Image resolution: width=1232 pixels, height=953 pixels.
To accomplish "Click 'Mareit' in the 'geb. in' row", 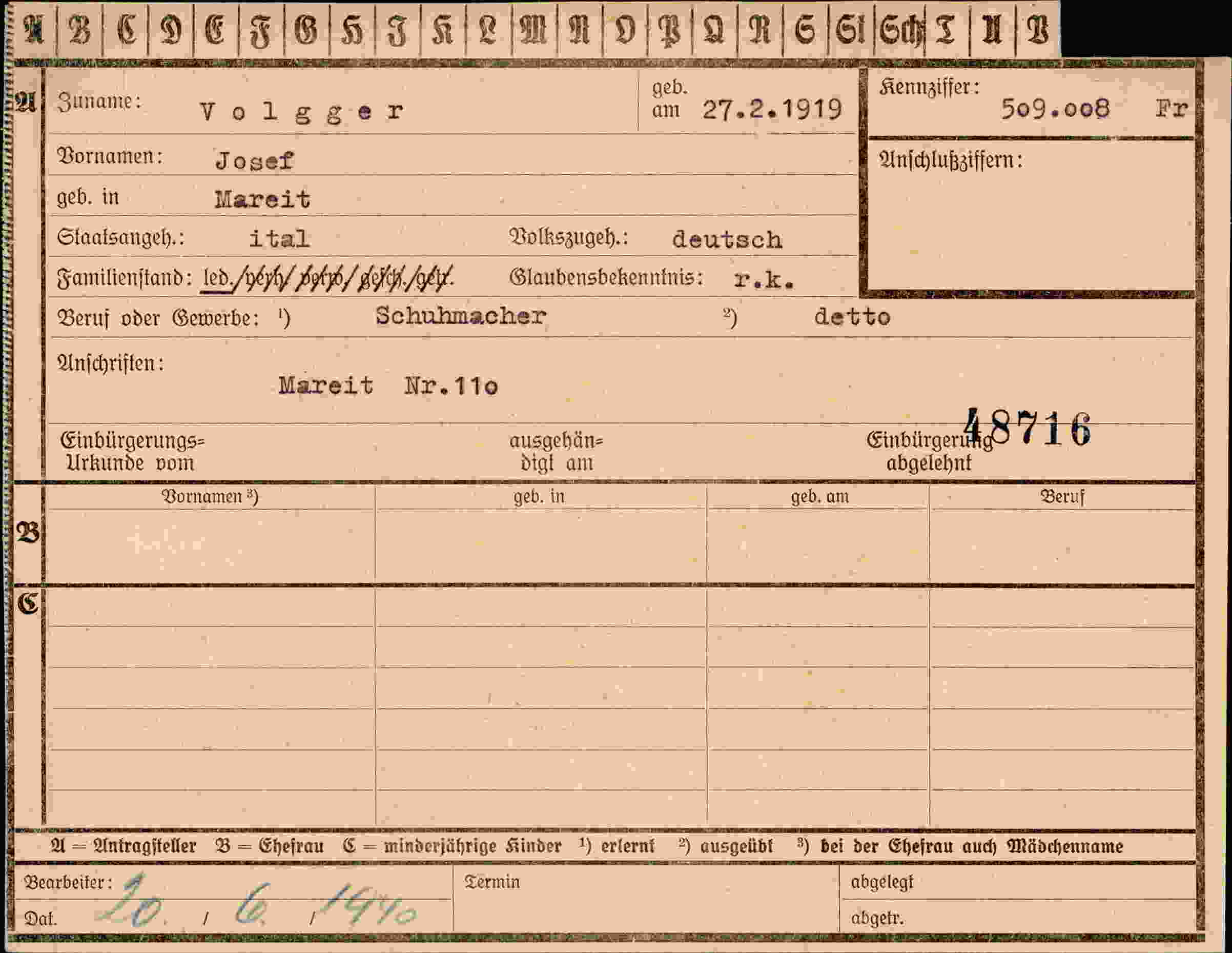I will (262, 199).
